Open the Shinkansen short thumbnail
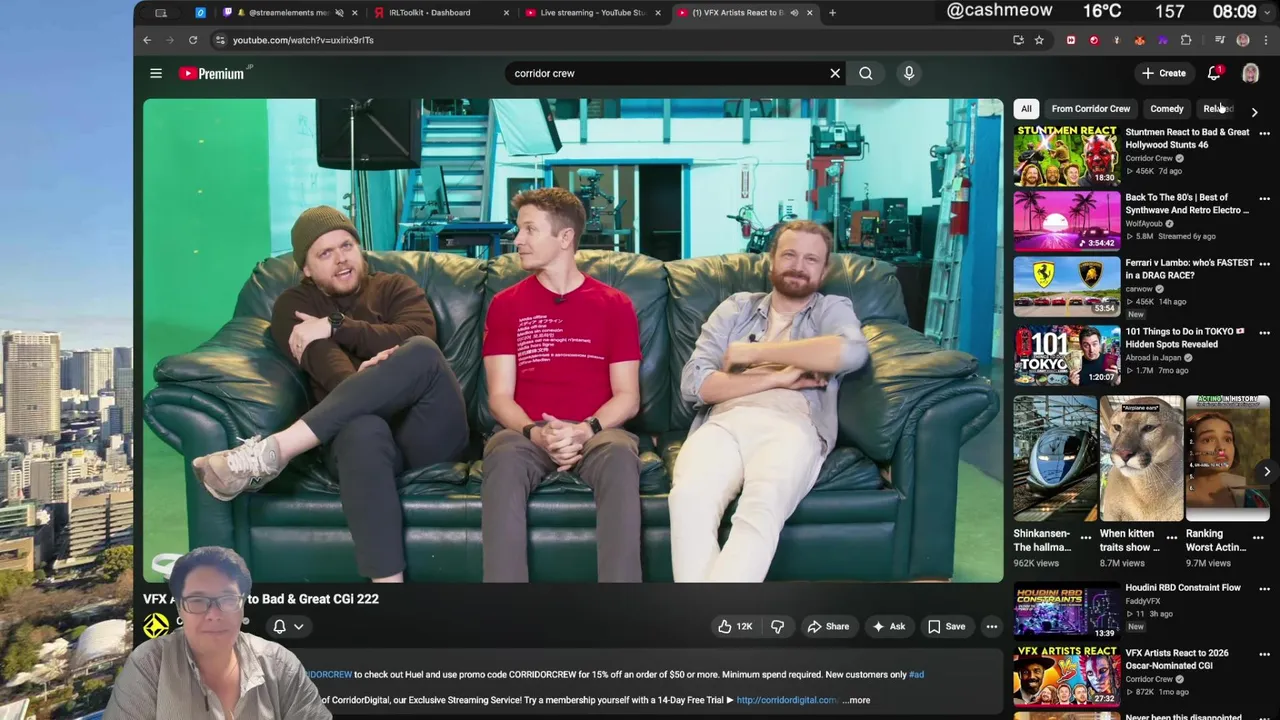The image size is (1280, 720). (x=1055, y=458)
